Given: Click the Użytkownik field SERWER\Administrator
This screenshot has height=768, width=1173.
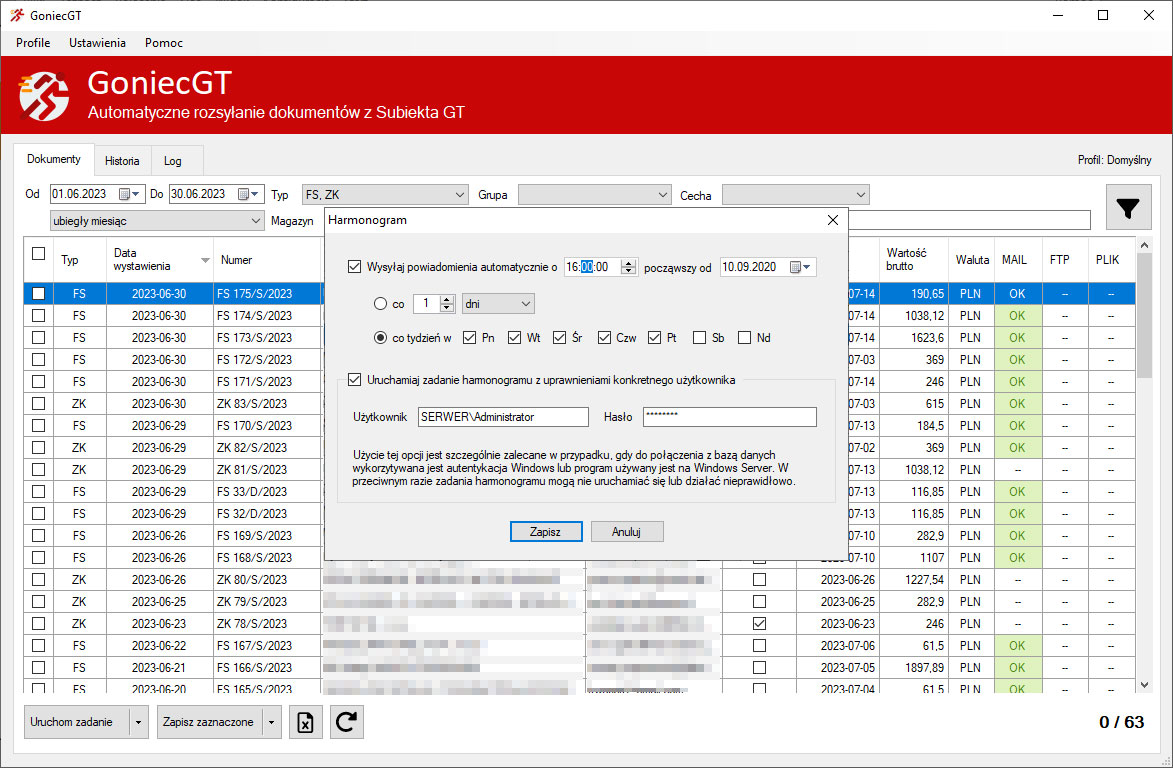Looking at the screenshot, I should [x=503, y=417].
